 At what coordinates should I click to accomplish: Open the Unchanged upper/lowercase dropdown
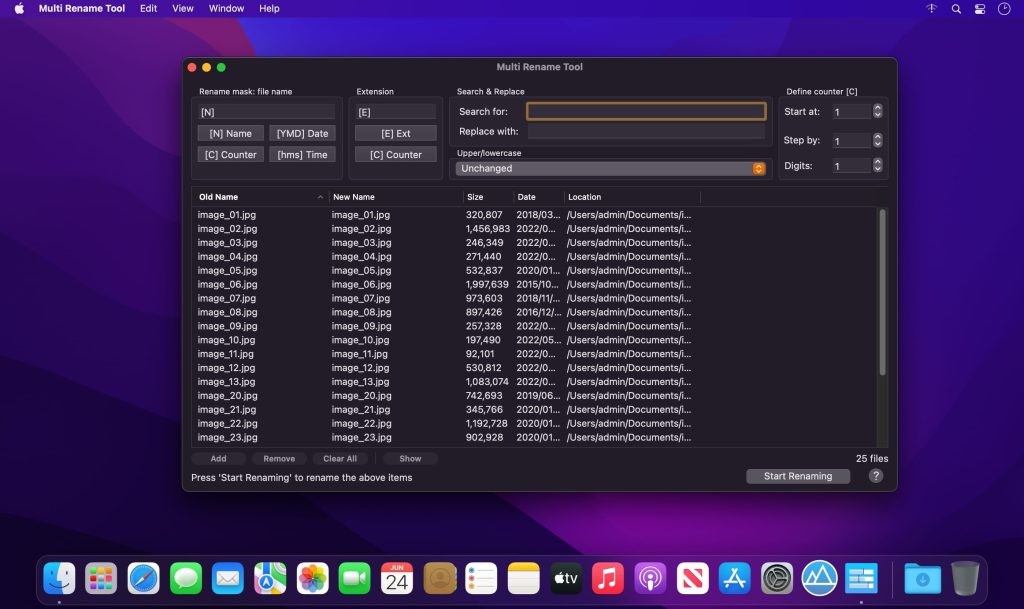612,169
